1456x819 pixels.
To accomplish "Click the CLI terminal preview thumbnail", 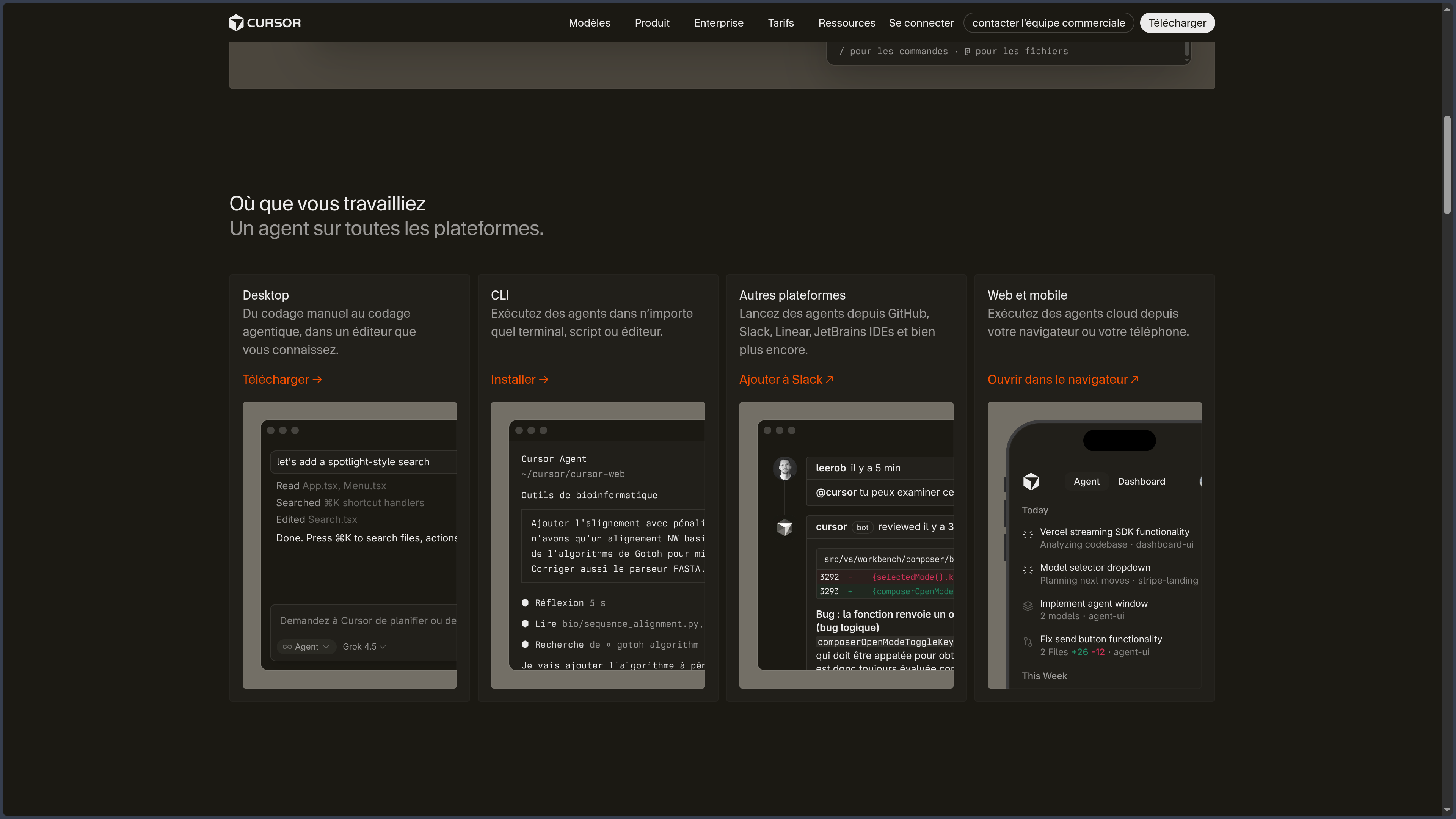I will pyautogui.click(x=598, y=545).
